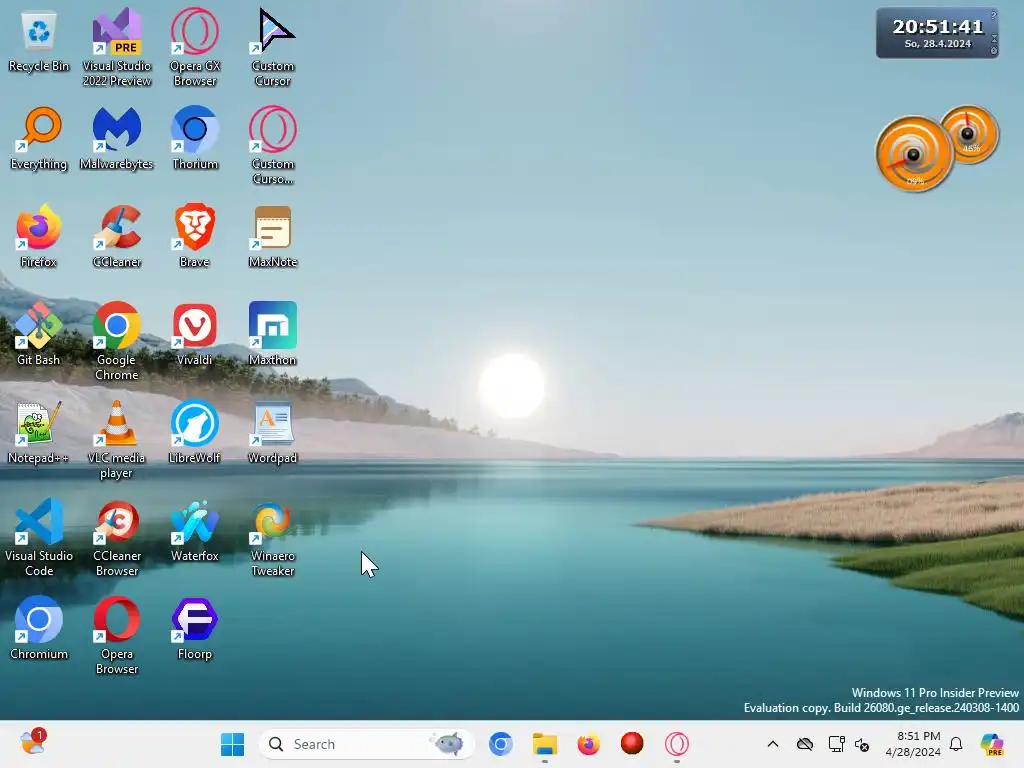The image size is (1024, 768).
Task: Launch Visual Studio 2022 Preview shortcut
Action: (117, 48)
